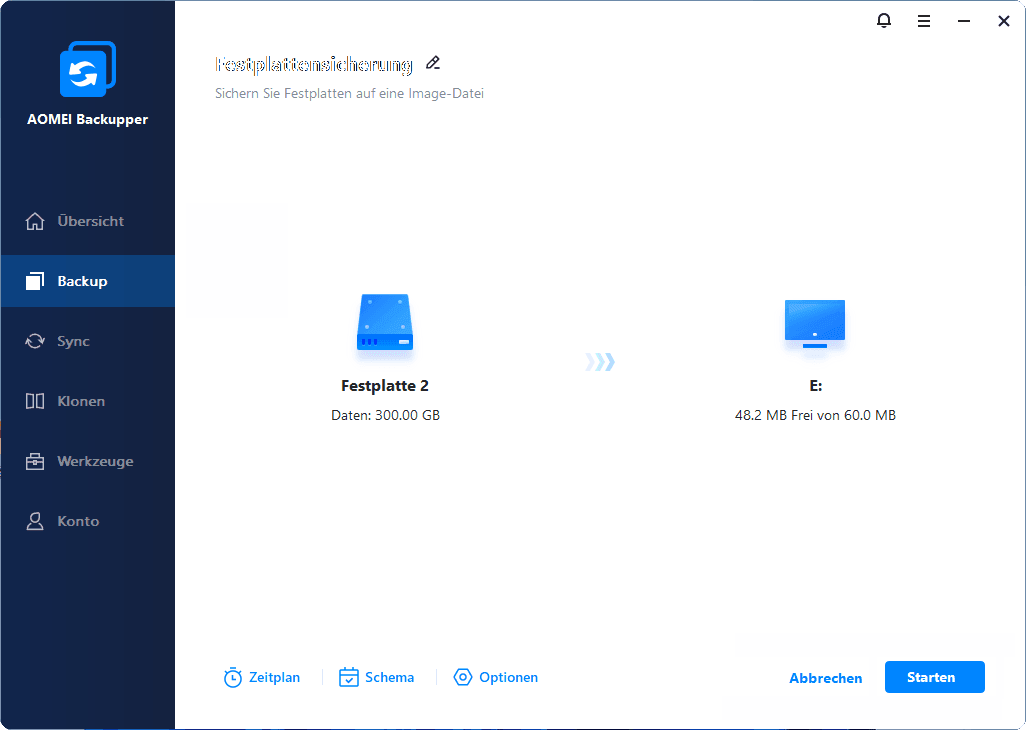The height and width of the screenshot is (730, 1026).
Task: Click the Festplatte 2 label
Action: pos(385,386)
